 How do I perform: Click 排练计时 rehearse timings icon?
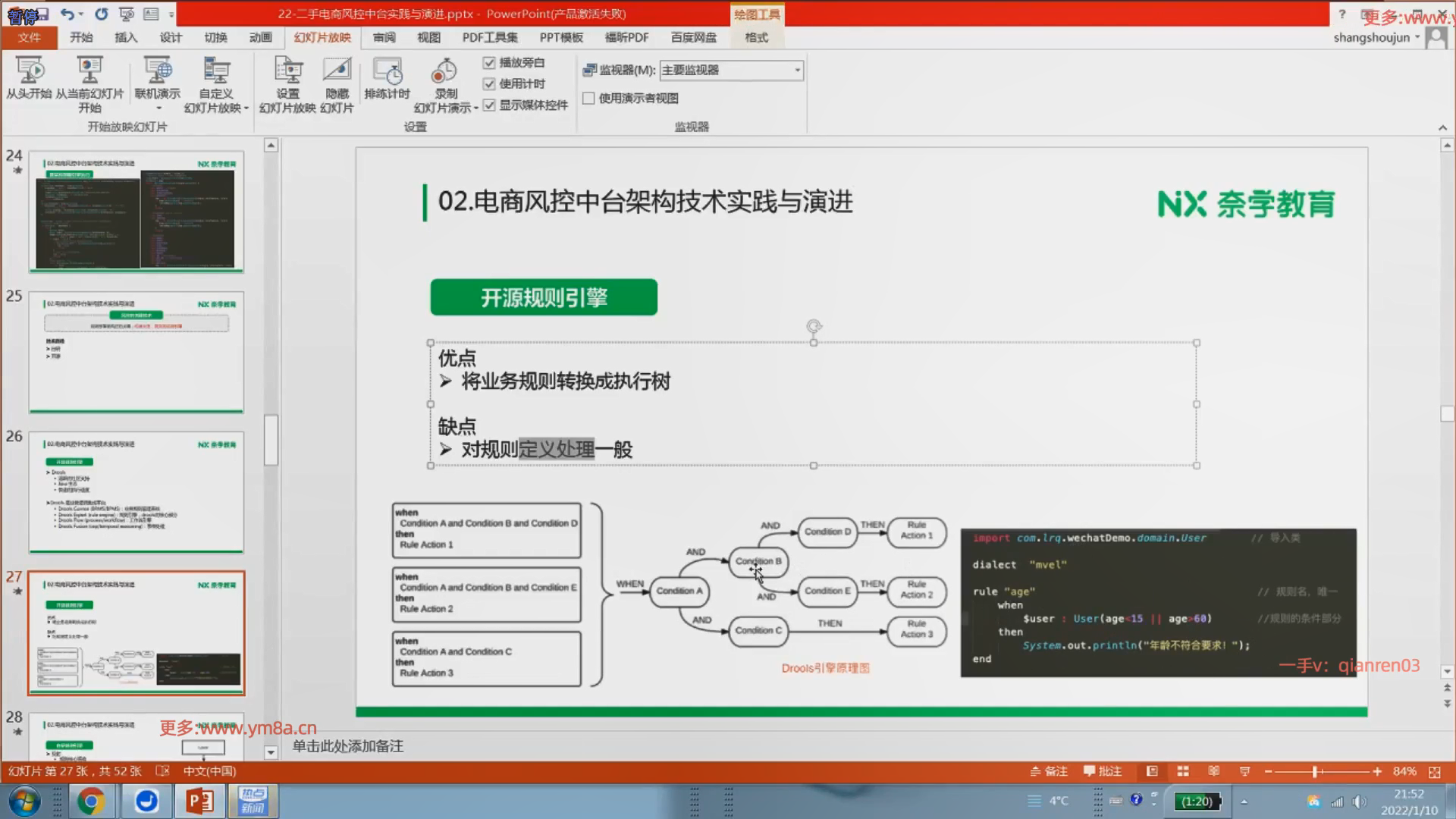tap(387, 71)
